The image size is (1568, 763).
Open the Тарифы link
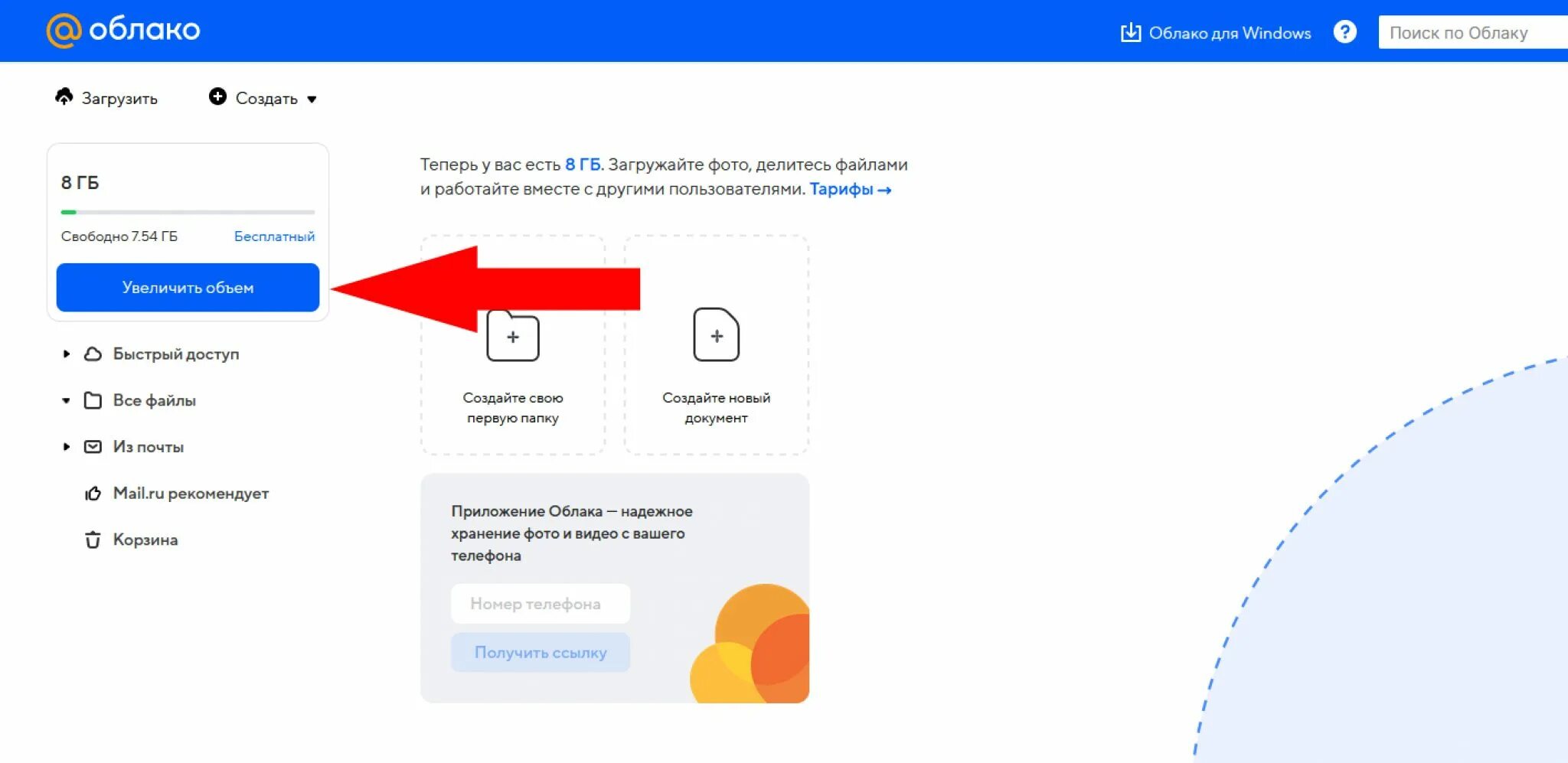tap(851, 189)
